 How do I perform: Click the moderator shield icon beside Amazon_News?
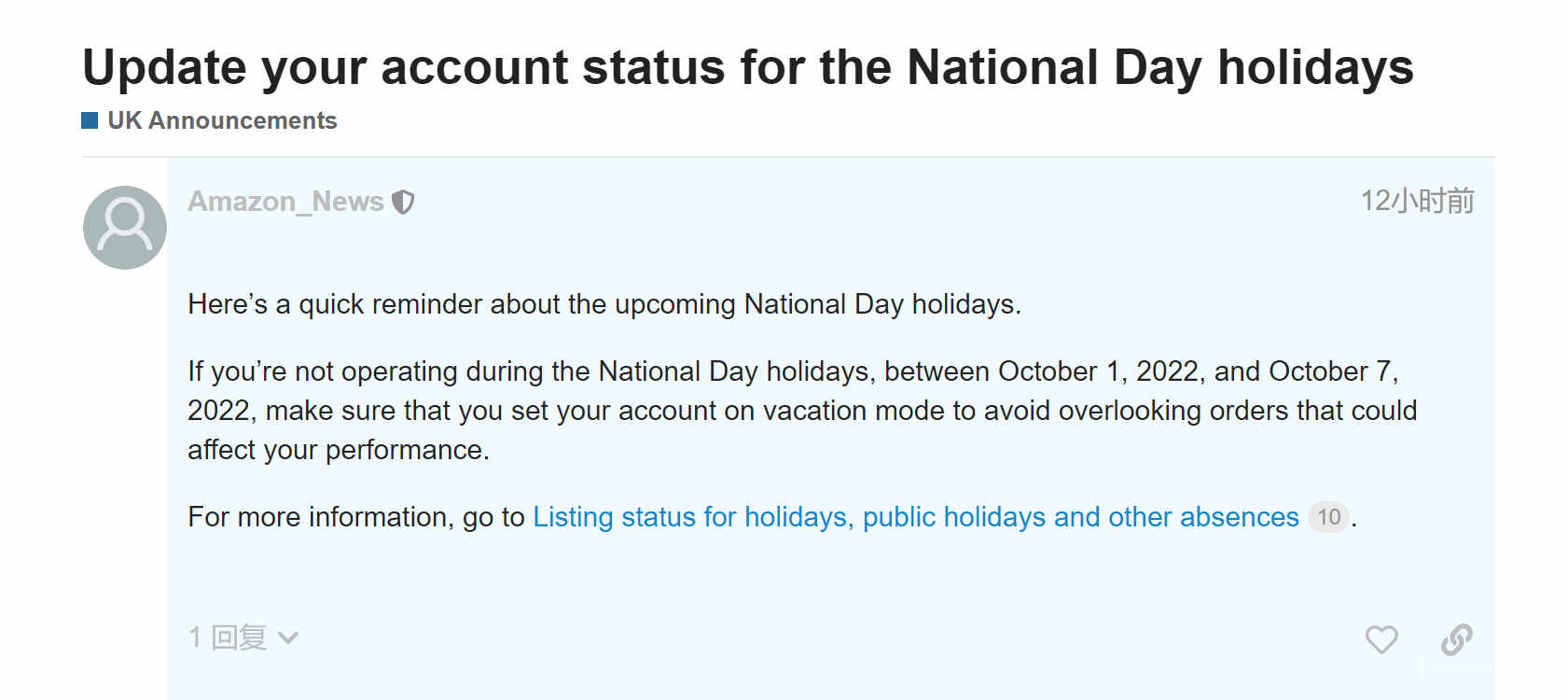(403, 202)
